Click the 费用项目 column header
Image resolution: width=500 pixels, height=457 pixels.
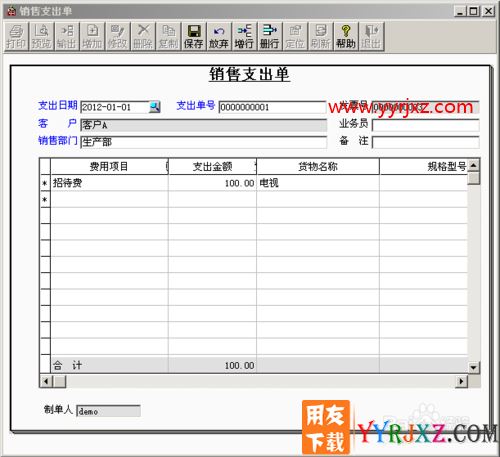coord(109,166)
